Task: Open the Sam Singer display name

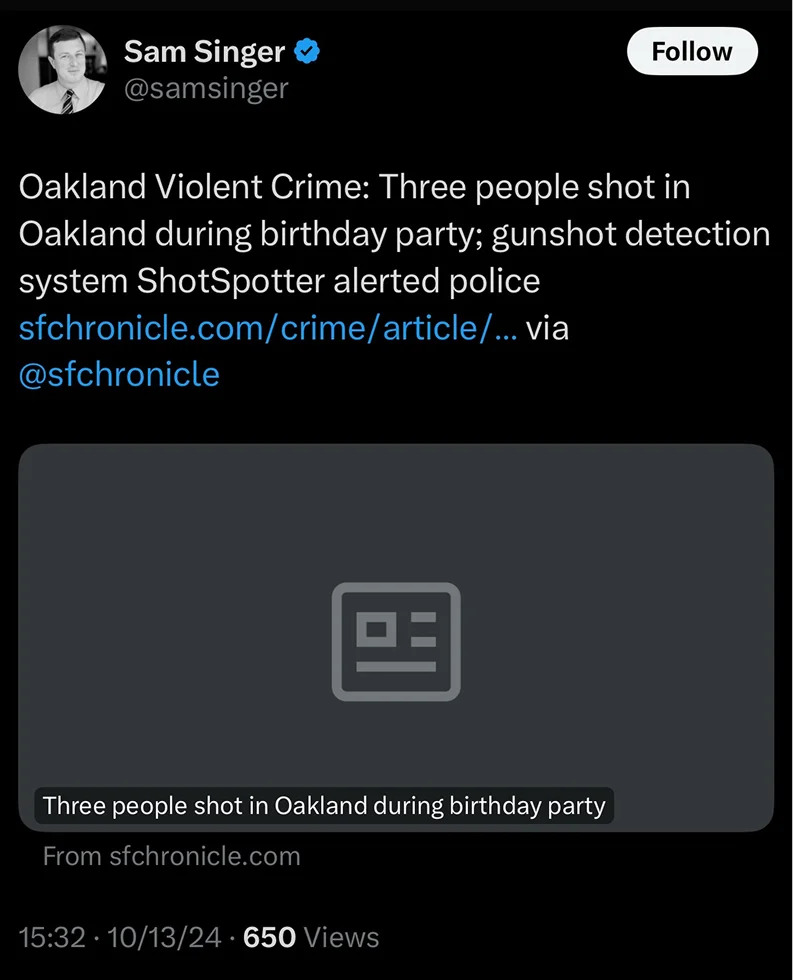Action: pyautogui.click(x=204, y=52)
